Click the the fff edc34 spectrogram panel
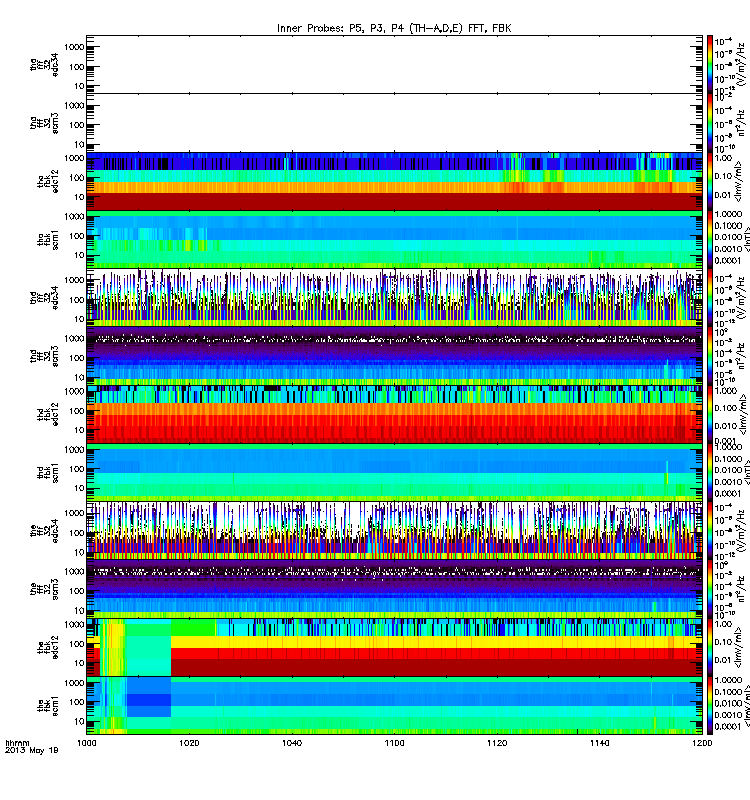This screenshot has width=750, height=800. click(x=394, y=531)
